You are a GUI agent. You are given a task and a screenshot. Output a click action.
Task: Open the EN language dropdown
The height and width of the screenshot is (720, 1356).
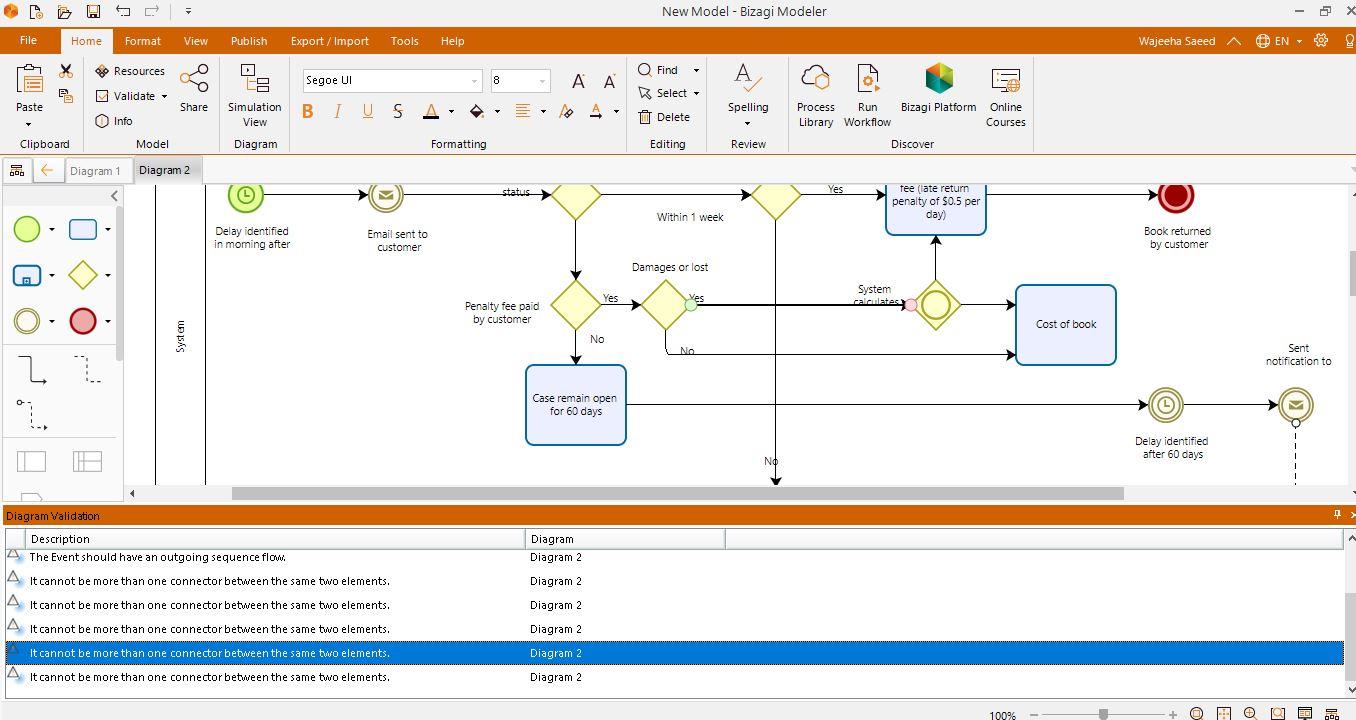pyautogui.click(x=1280, y=41)
